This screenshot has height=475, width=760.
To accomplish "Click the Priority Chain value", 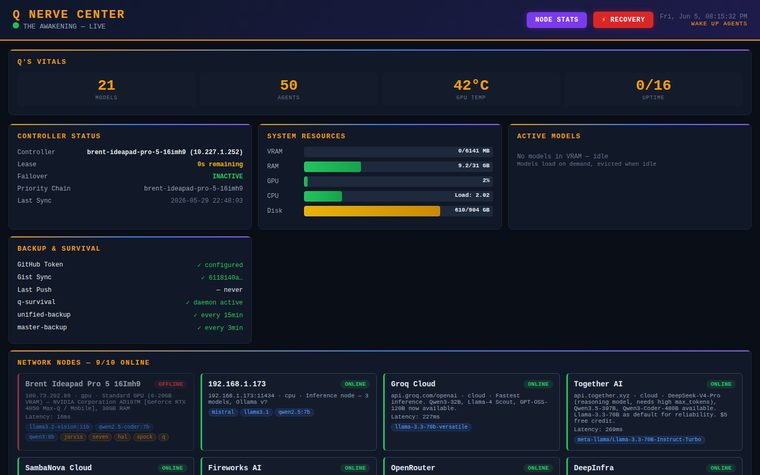I will (x=193, y=189).
